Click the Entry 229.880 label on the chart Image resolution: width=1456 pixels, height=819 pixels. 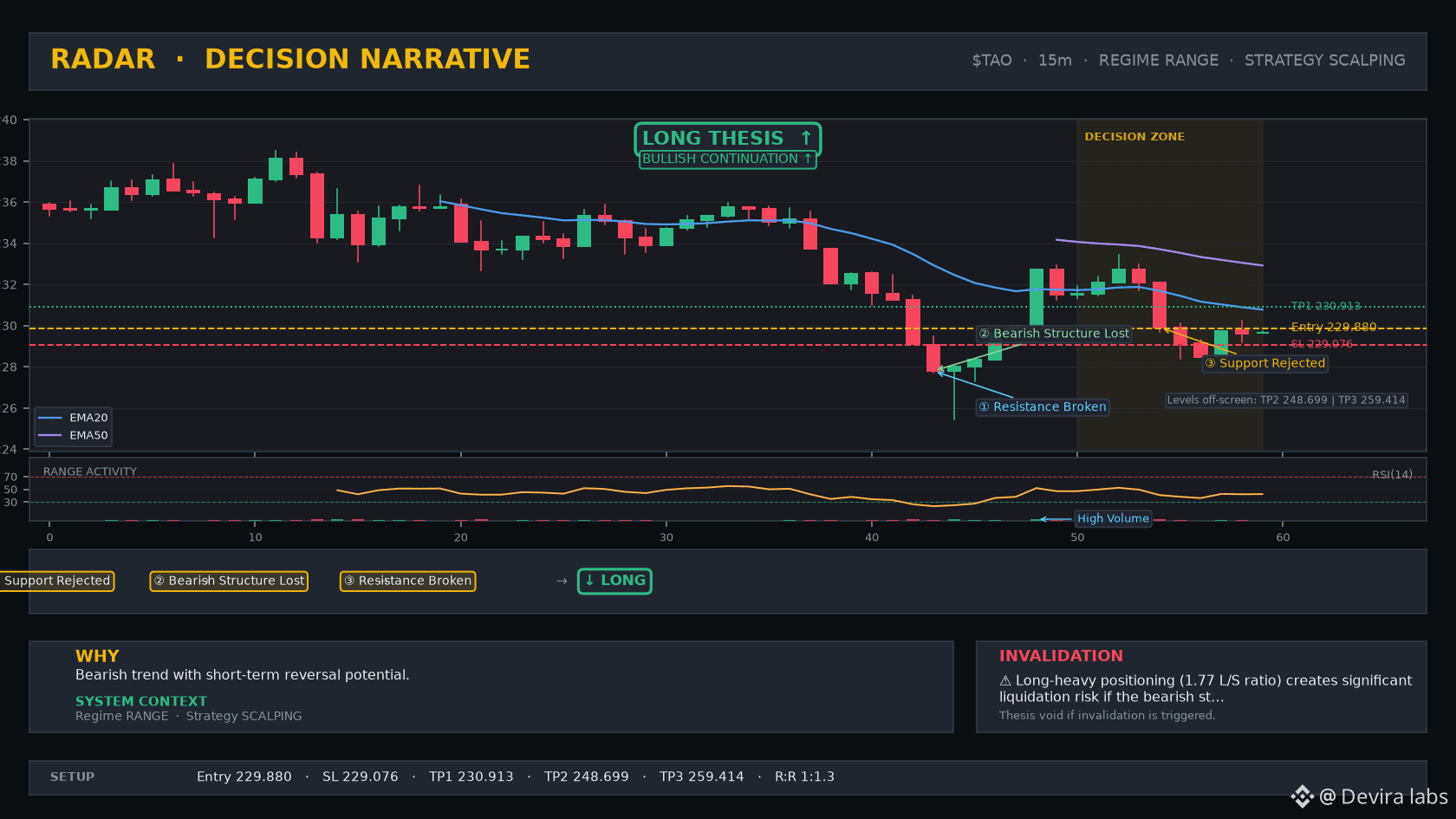coord(1333,327)
